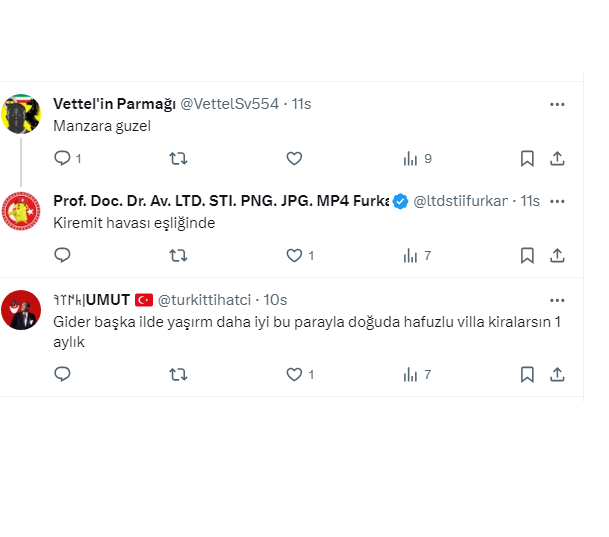The image size is (609, 537).
Task: Open @VettelSv554 profile handle link
Action: pos(229,104)
